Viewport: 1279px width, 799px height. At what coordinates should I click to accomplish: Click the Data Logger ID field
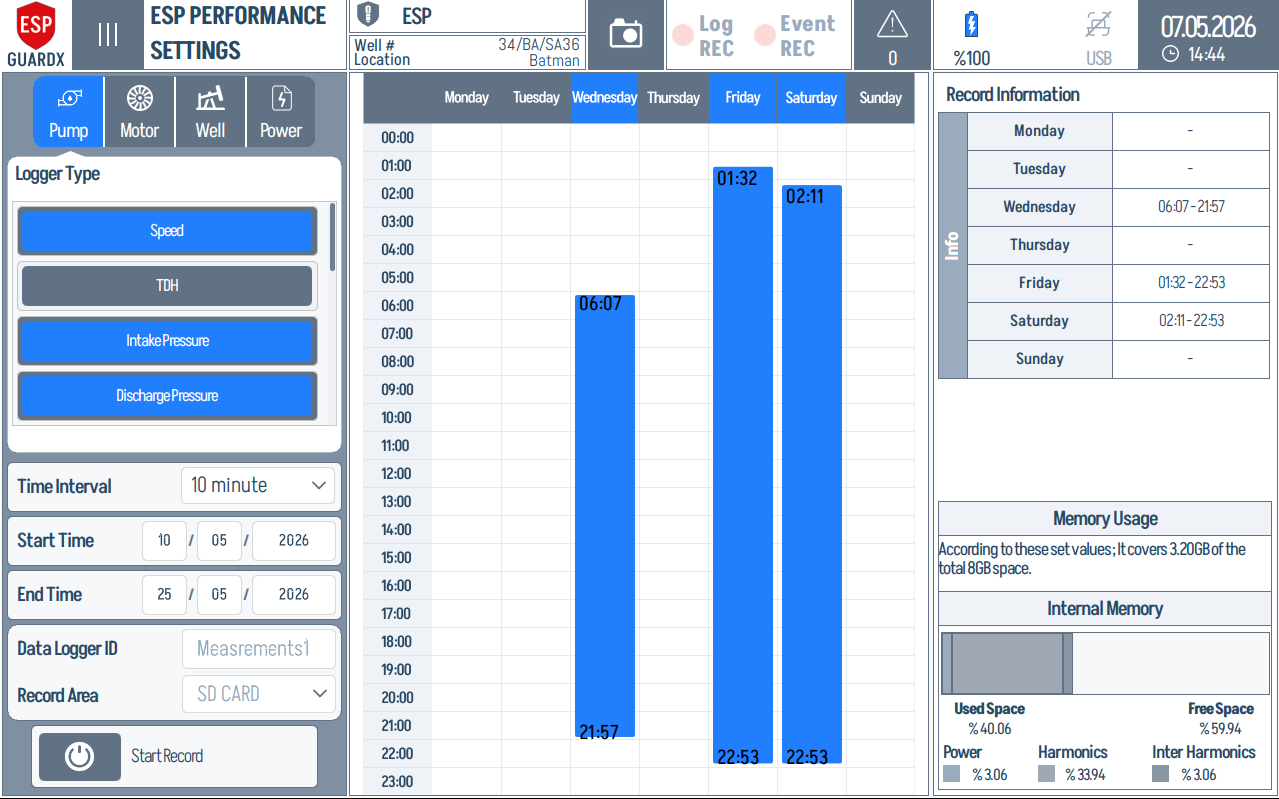pos(258,649)
